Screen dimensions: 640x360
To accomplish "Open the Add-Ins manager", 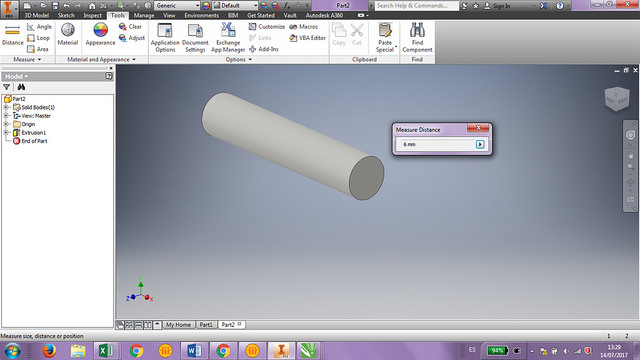I will pyautogui.click(x=263, y=49).
